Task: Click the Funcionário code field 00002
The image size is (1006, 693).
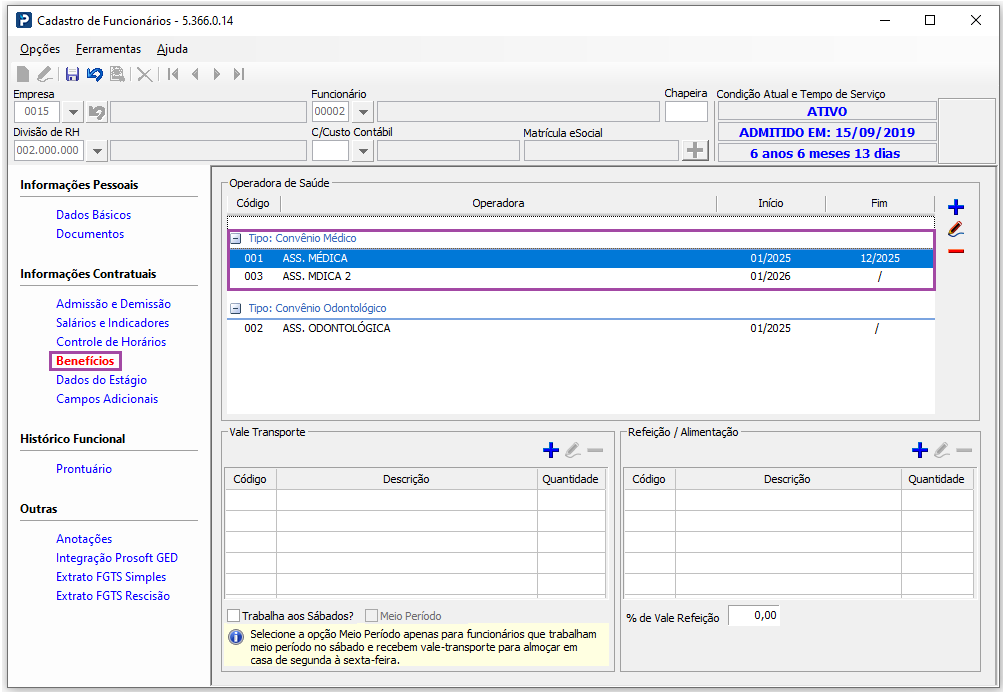Action: pos(330,112)
